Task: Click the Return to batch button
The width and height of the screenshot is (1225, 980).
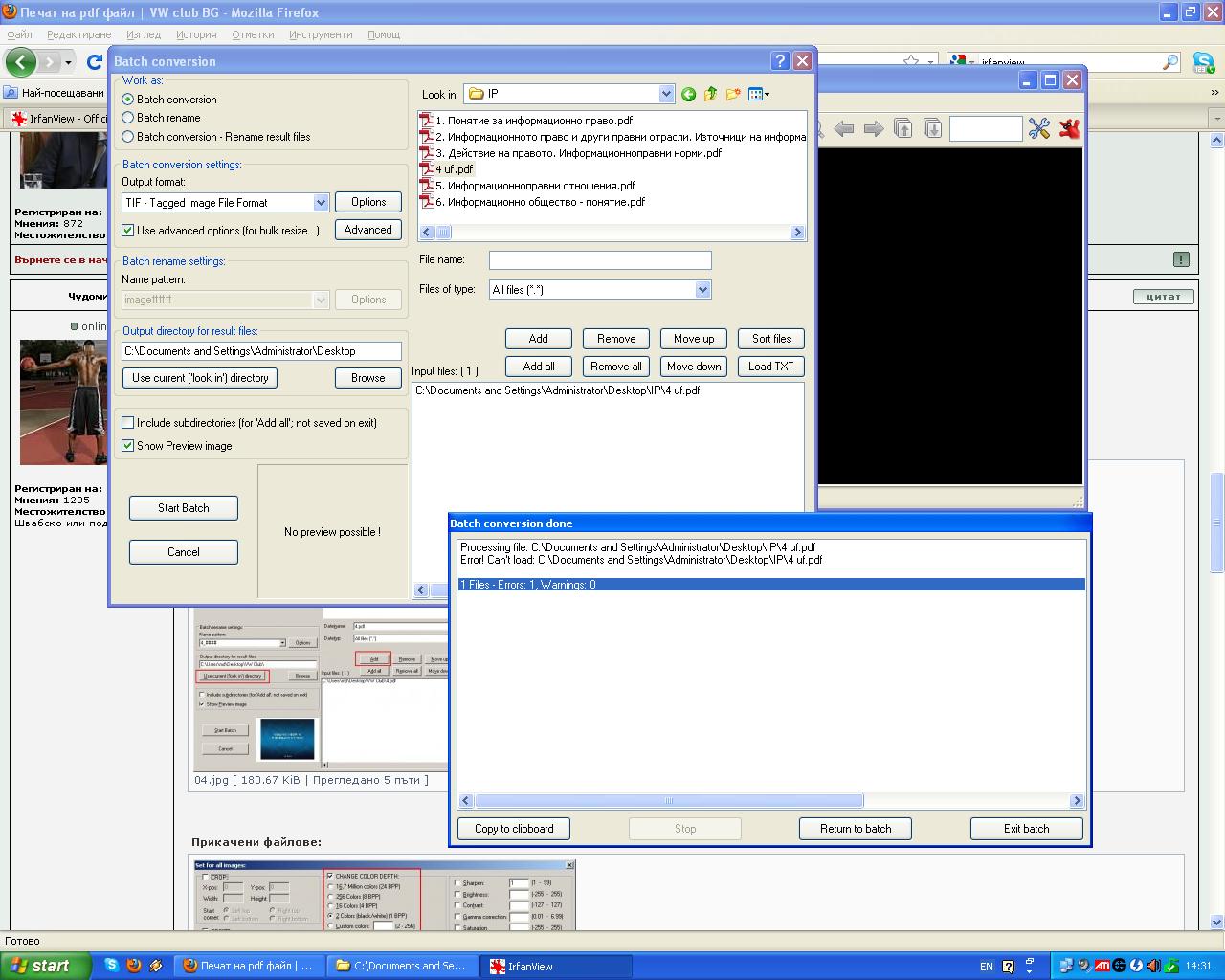Action: pyautogui.click(x=855, y=829)
